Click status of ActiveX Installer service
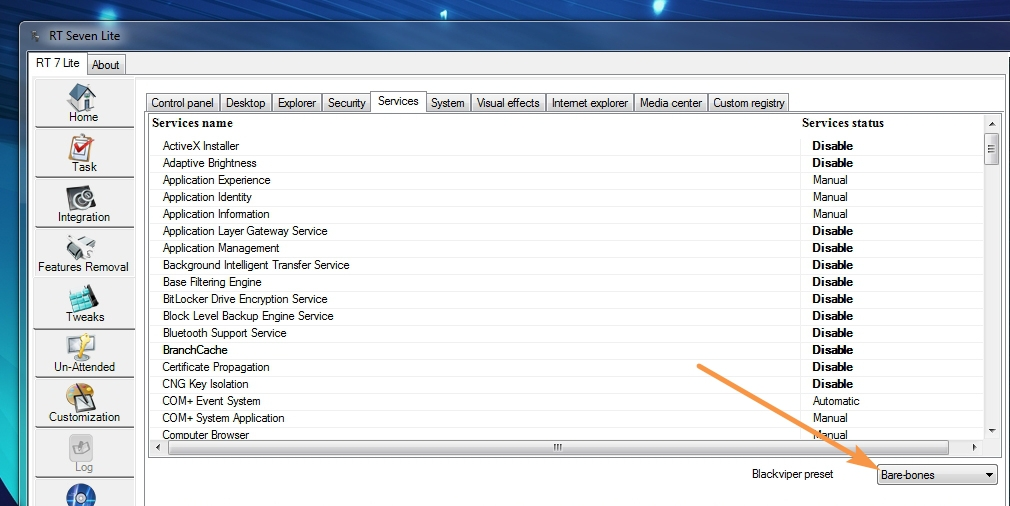Image resolution: width=1010 pixels, height=506 pixels. [x=832, y=146]
